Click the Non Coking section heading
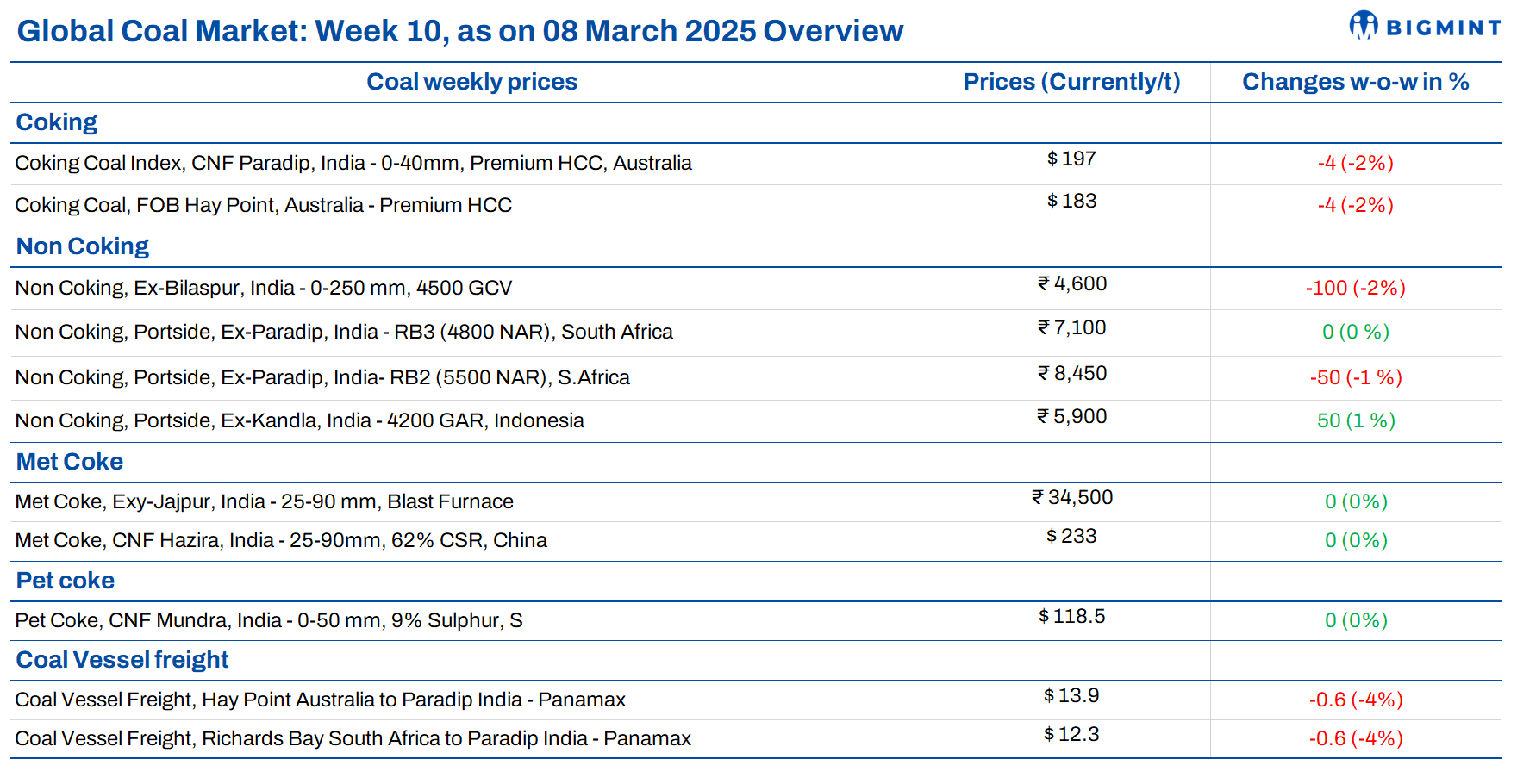The image size is (1517, 784). pos(83,246)
